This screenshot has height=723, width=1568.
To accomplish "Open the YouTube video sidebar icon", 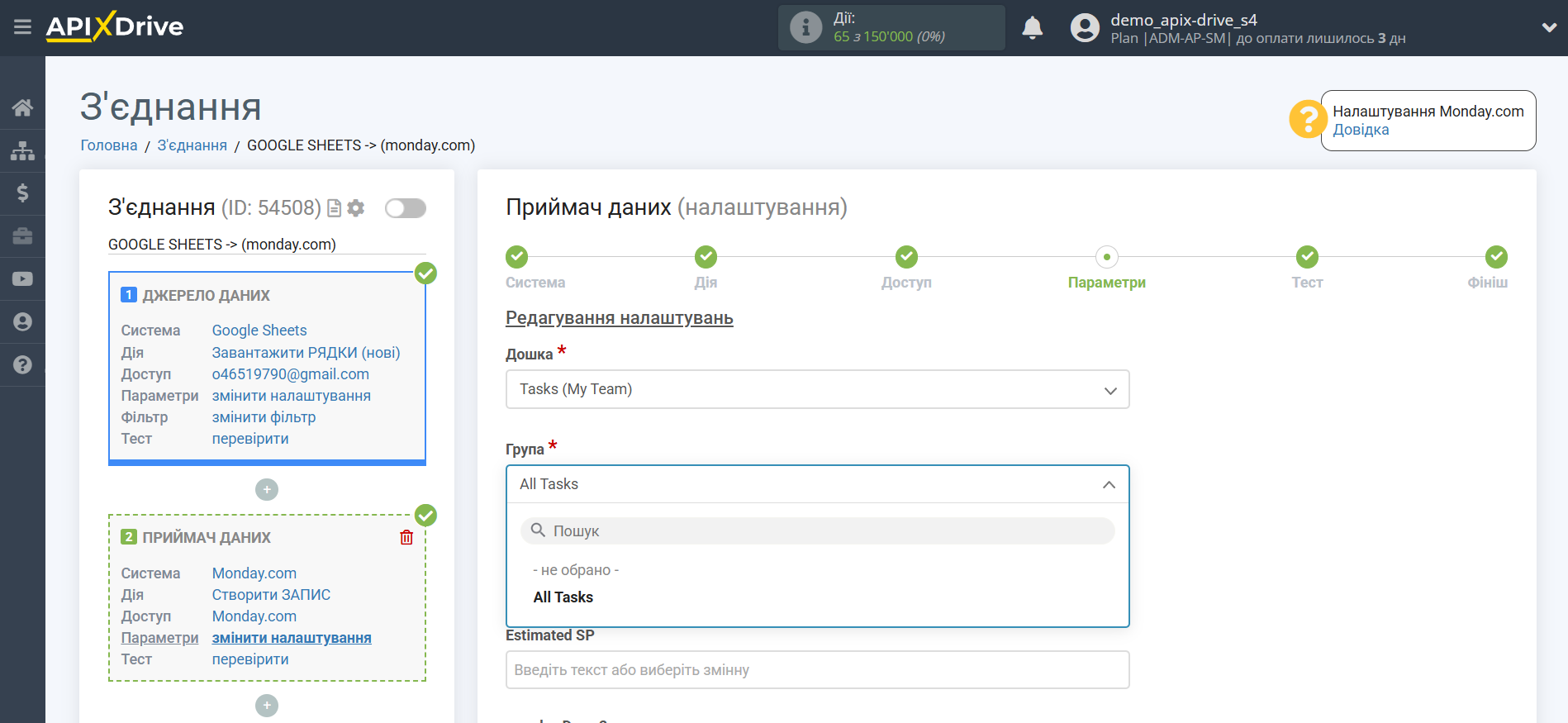I will pos(22,279).
